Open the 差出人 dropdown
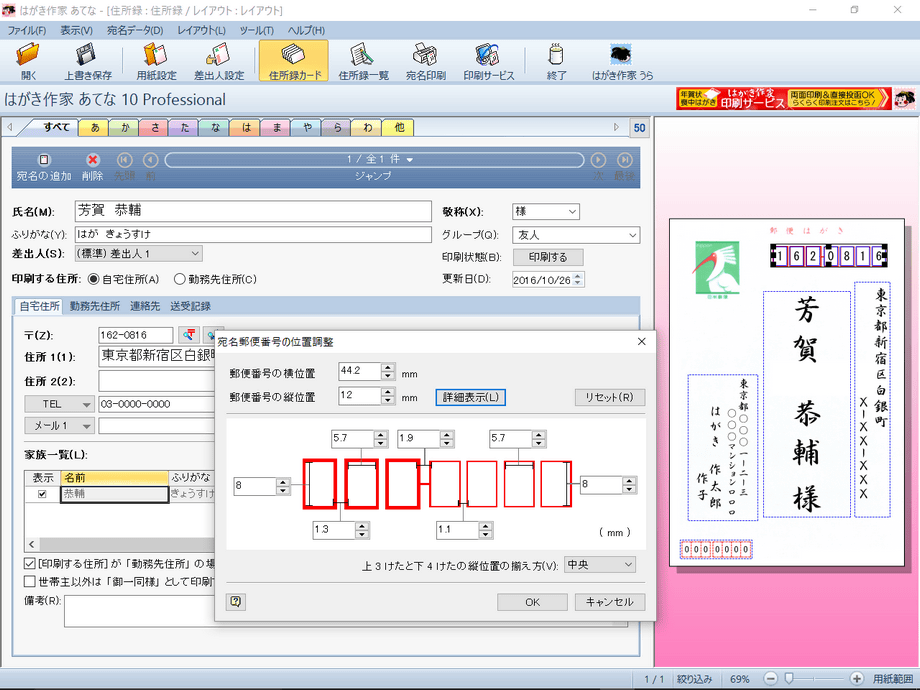 [x=138, y=253]
